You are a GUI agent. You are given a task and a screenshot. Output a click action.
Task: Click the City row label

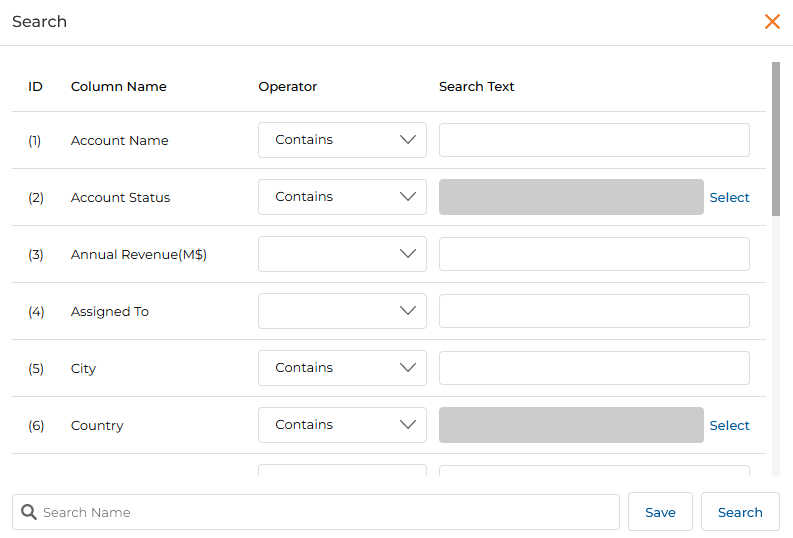click(83, 369)
